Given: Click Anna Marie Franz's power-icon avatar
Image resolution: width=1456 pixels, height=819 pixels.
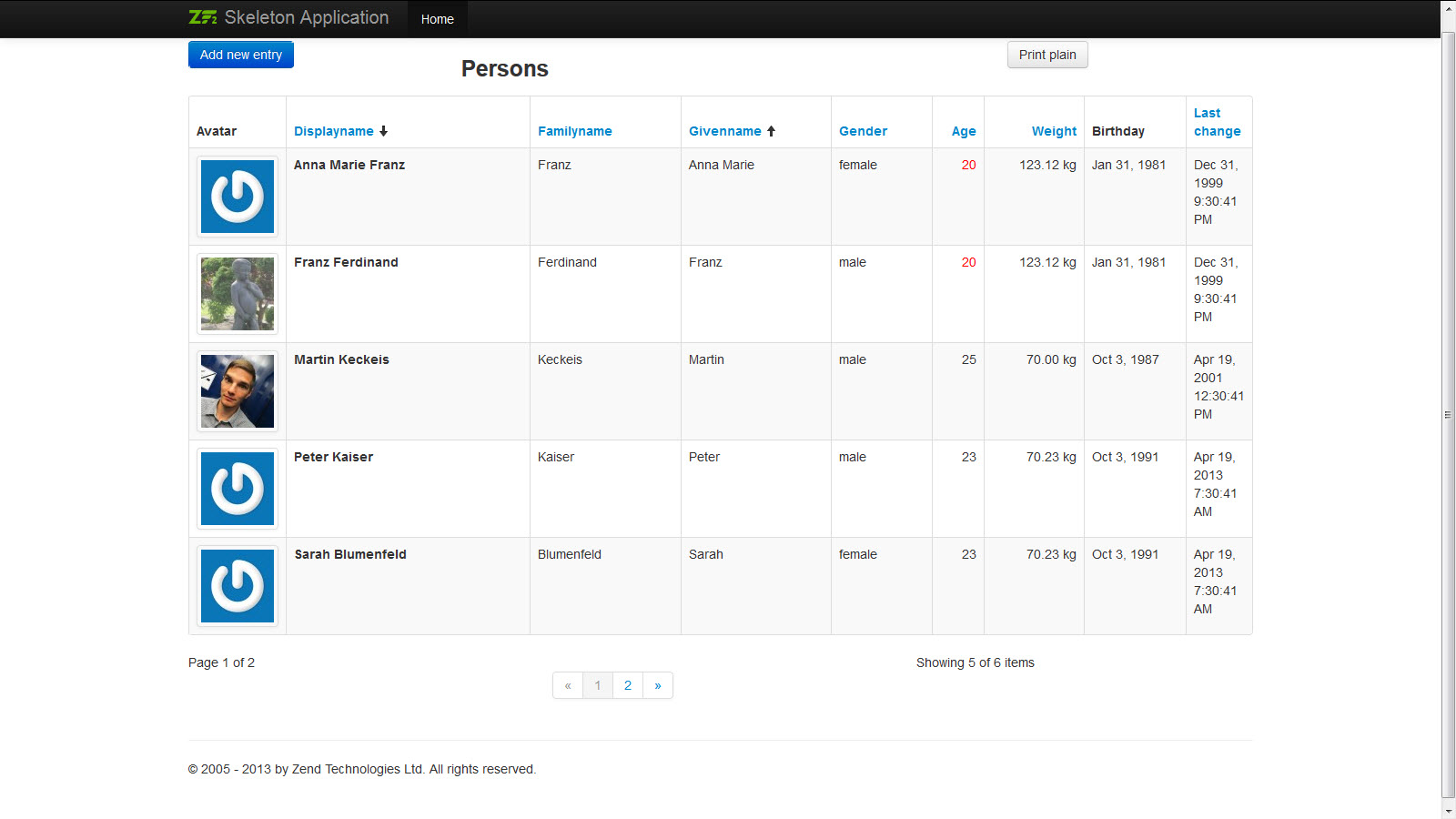Looking at the screenshot, I should pos(238,197).
